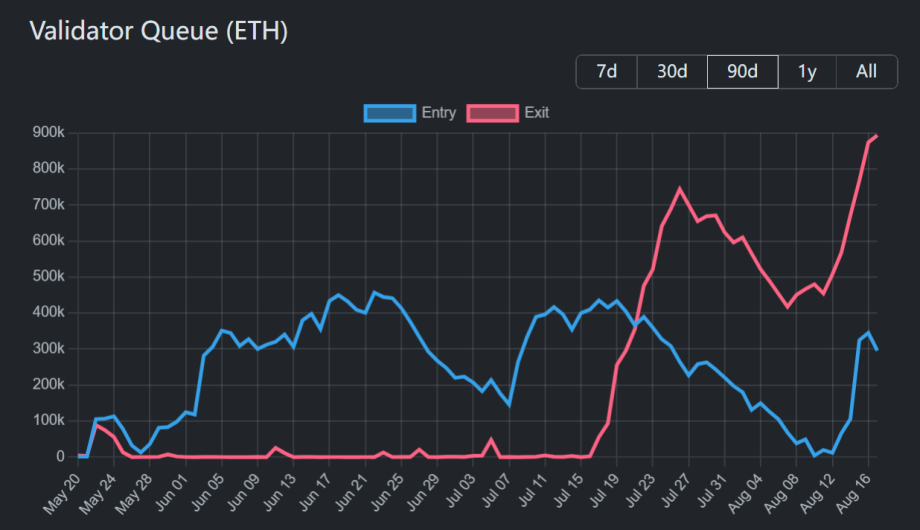Image resolution: width=920 pixels, height=530 pixels.
Task: Click the 900k y-axis label
Action: 49,133
